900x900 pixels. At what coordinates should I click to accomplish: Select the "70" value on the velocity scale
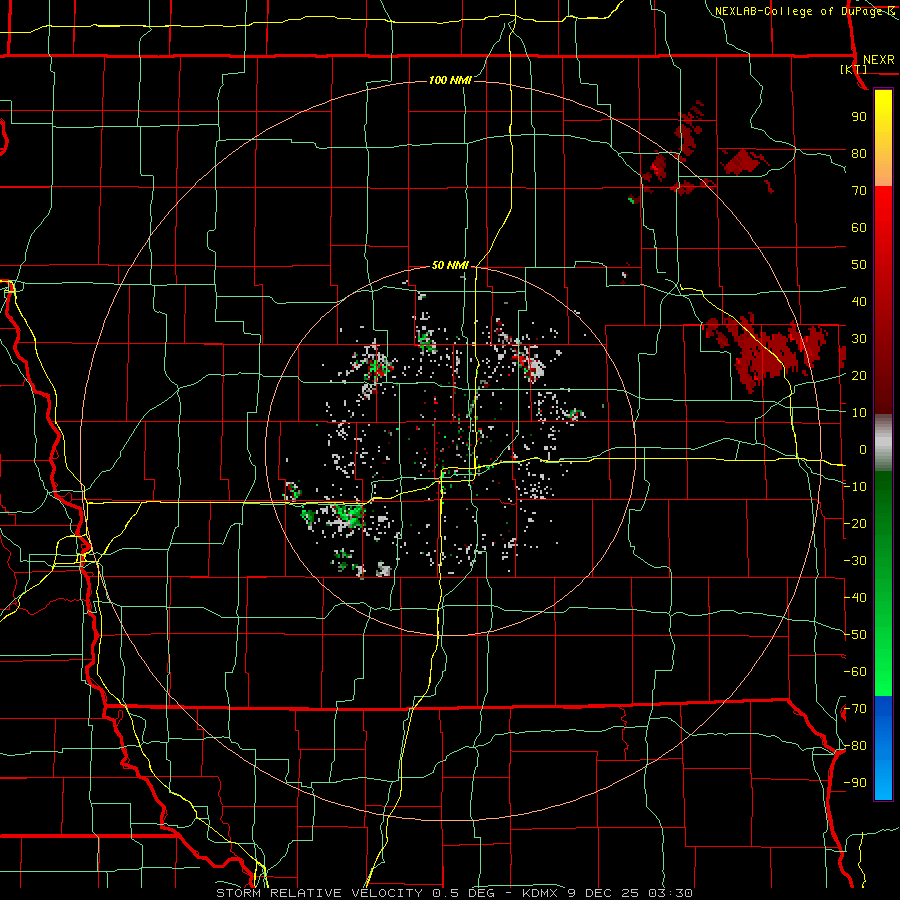pyautogui.click(x=859, y=191)
